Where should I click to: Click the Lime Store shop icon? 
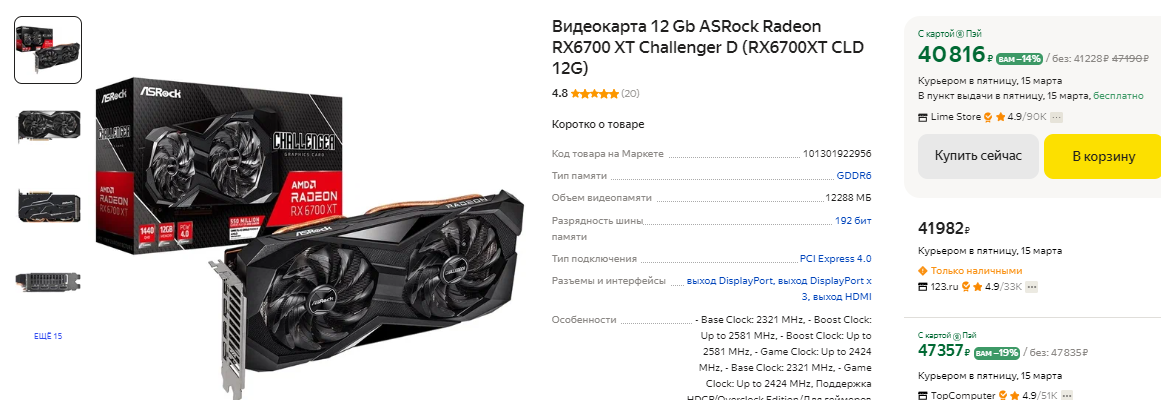pos(922,117)
